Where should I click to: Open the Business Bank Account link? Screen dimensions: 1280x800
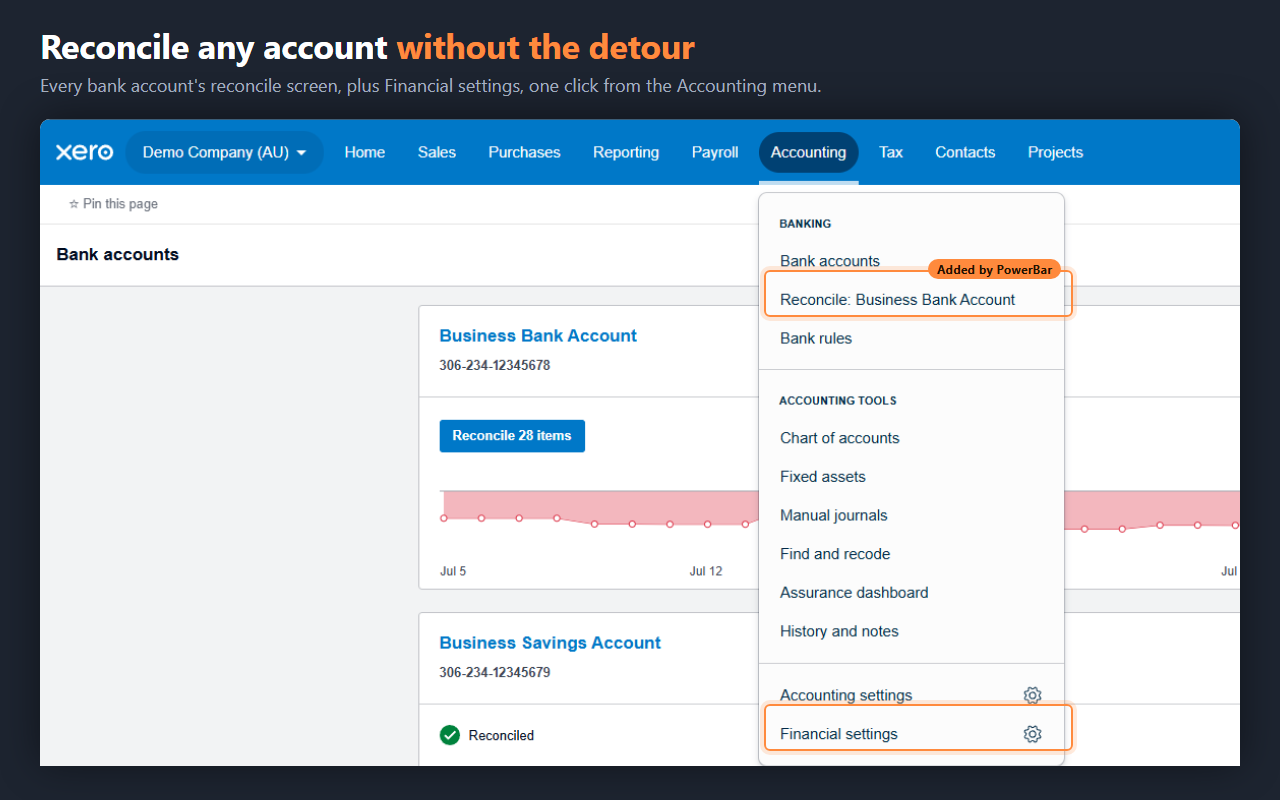538,336
